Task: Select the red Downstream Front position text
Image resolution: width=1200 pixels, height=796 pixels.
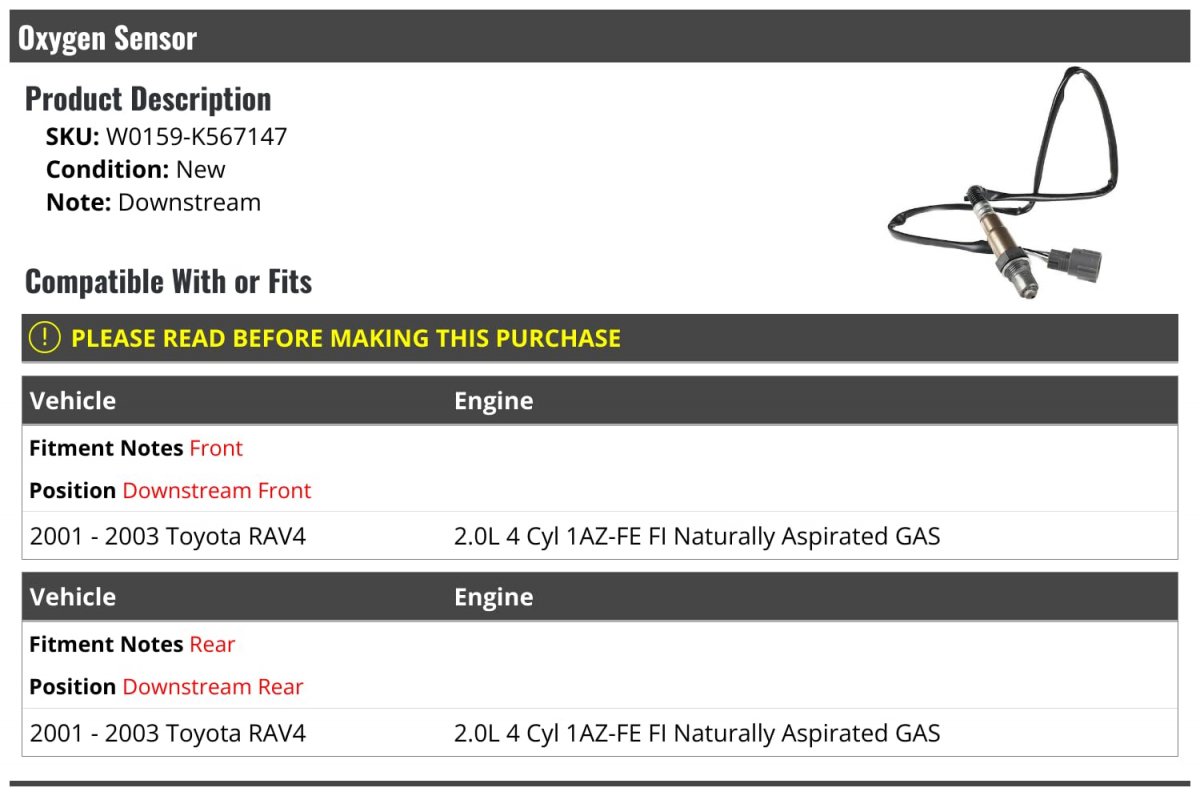Action: 217,490
